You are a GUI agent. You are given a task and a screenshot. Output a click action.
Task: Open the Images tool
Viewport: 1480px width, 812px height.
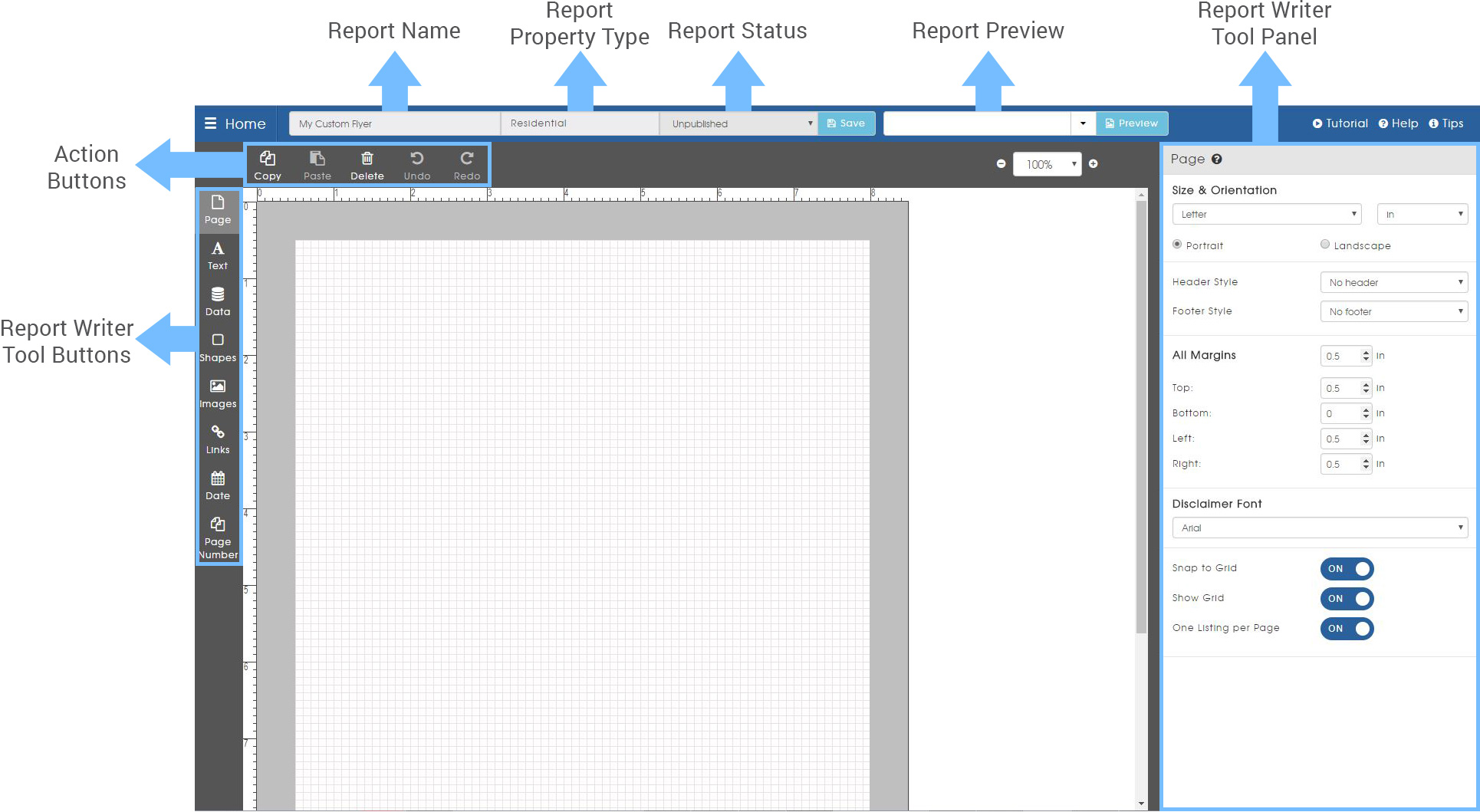(x=218, y=392)
